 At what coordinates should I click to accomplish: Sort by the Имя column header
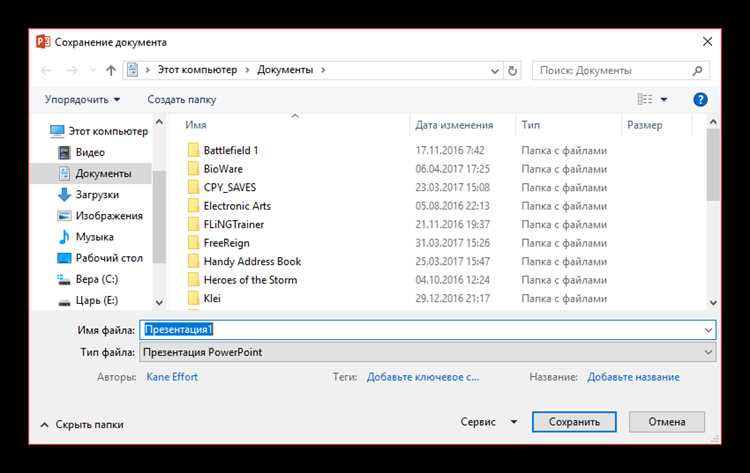pyautogui.click(x=196, y=125)
